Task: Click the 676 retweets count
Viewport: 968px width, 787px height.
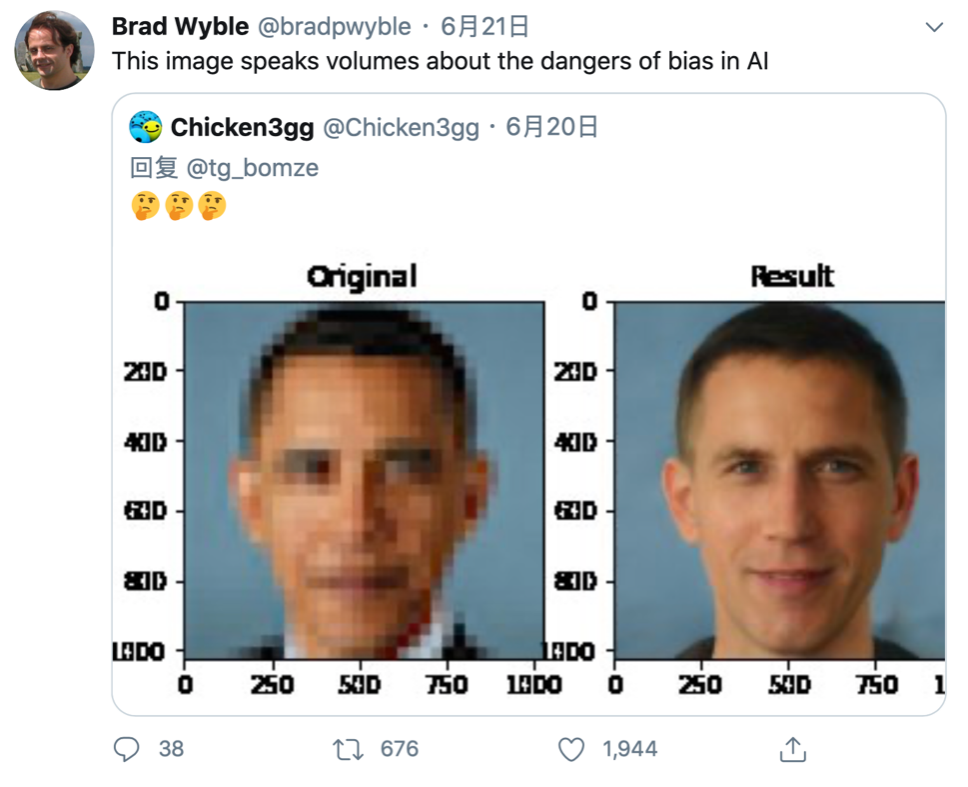Action: tap(399, 749)
